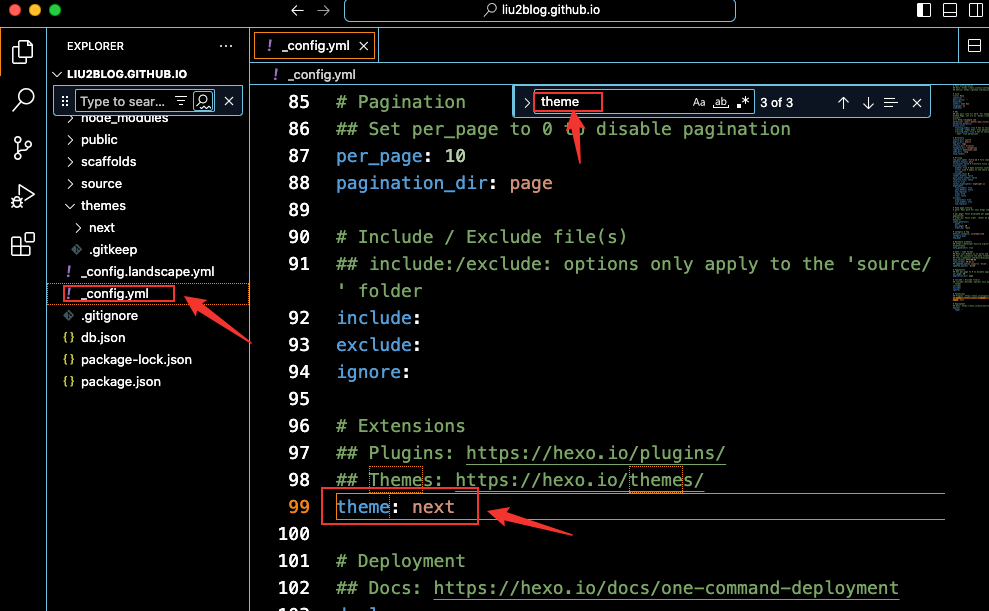989x611 pixels.
Task: Toggle Match Case in find widget
Action: pyautogui.click(x=699, y=103)
